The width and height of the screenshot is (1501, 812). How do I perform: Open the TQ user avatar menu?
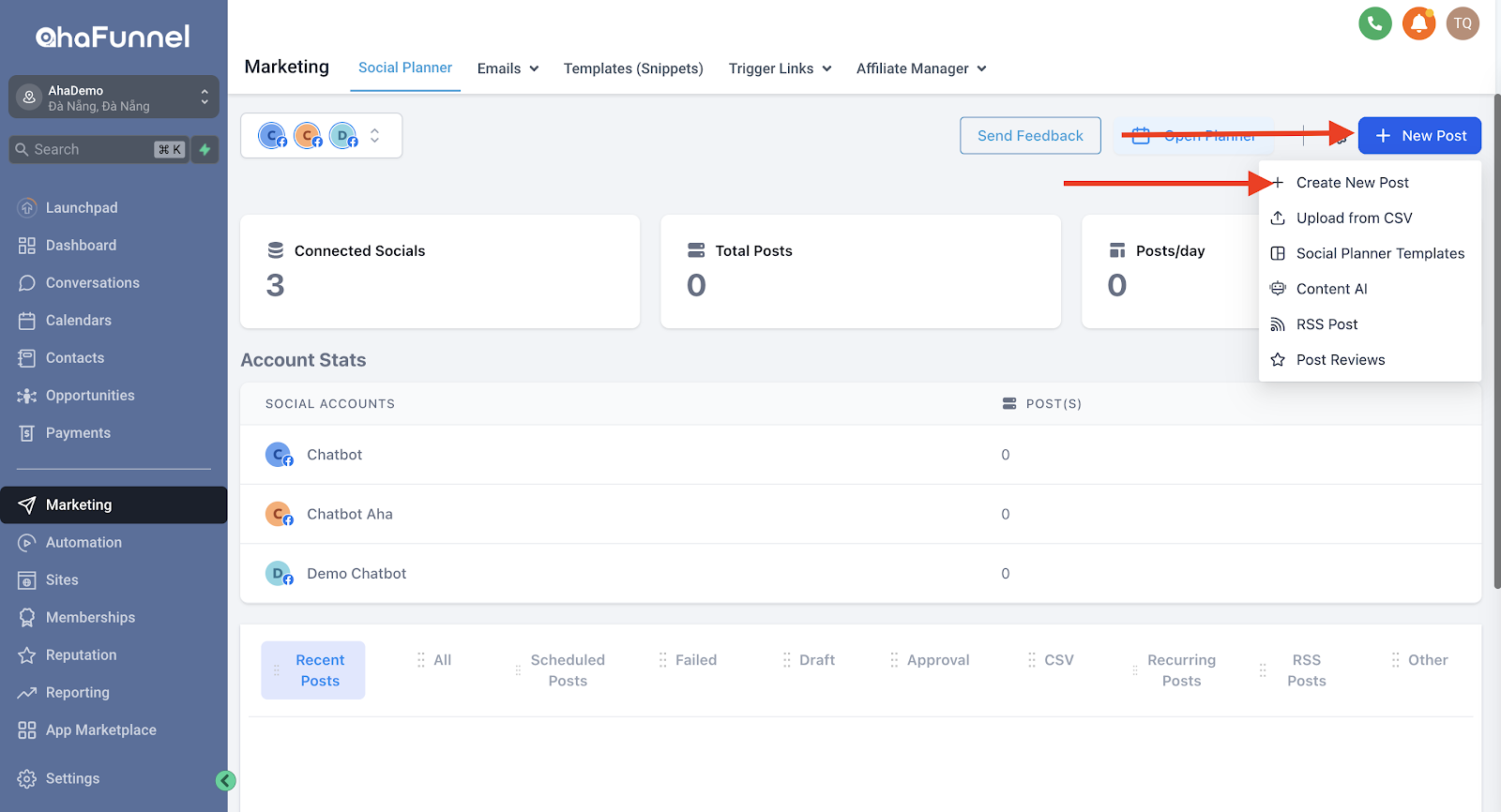(x=1463, y=23)
